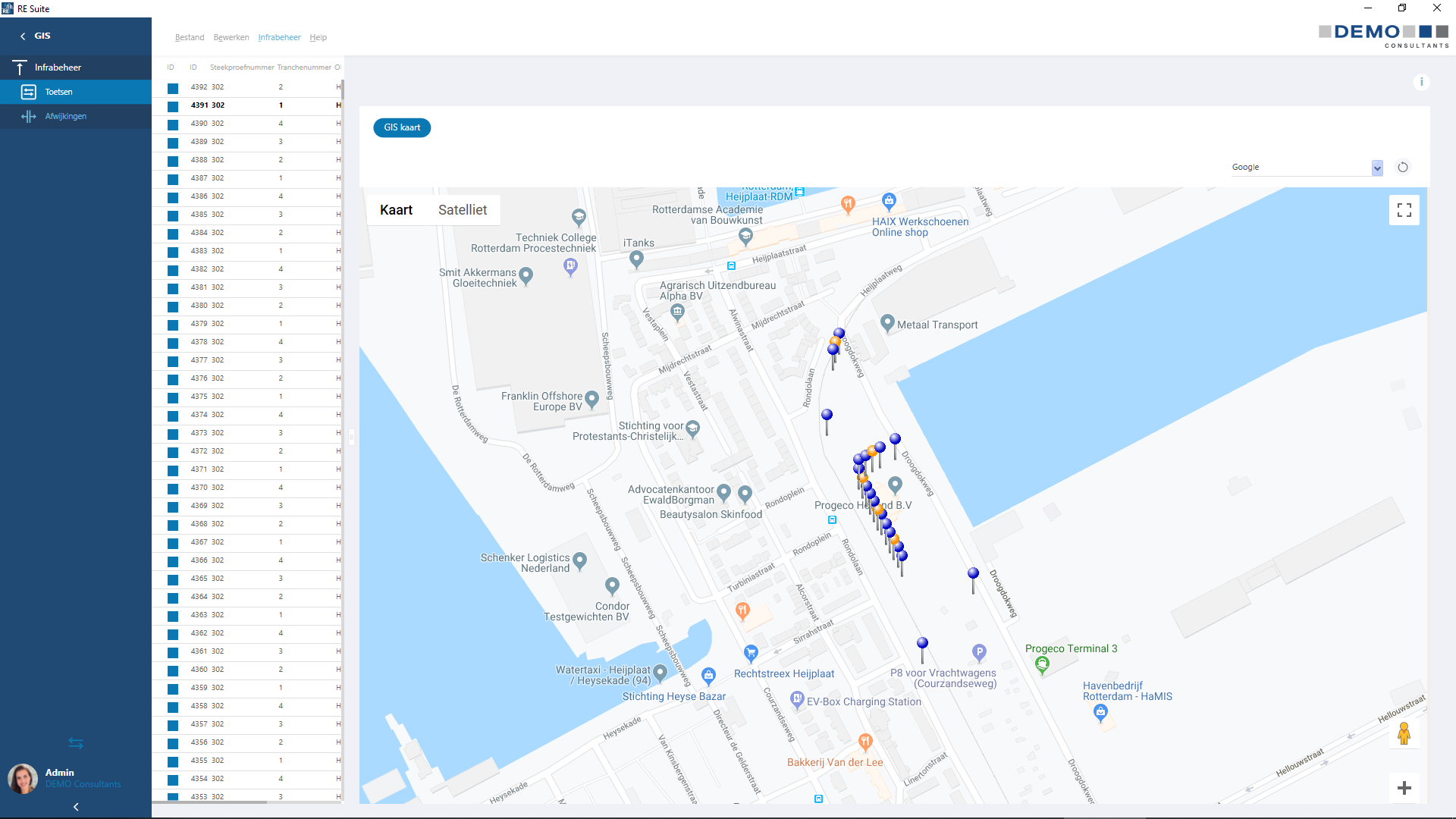The image size is (1456, 819).
Task: Click the EV-Box Charging Station pin
Action: tap(796, 699)
